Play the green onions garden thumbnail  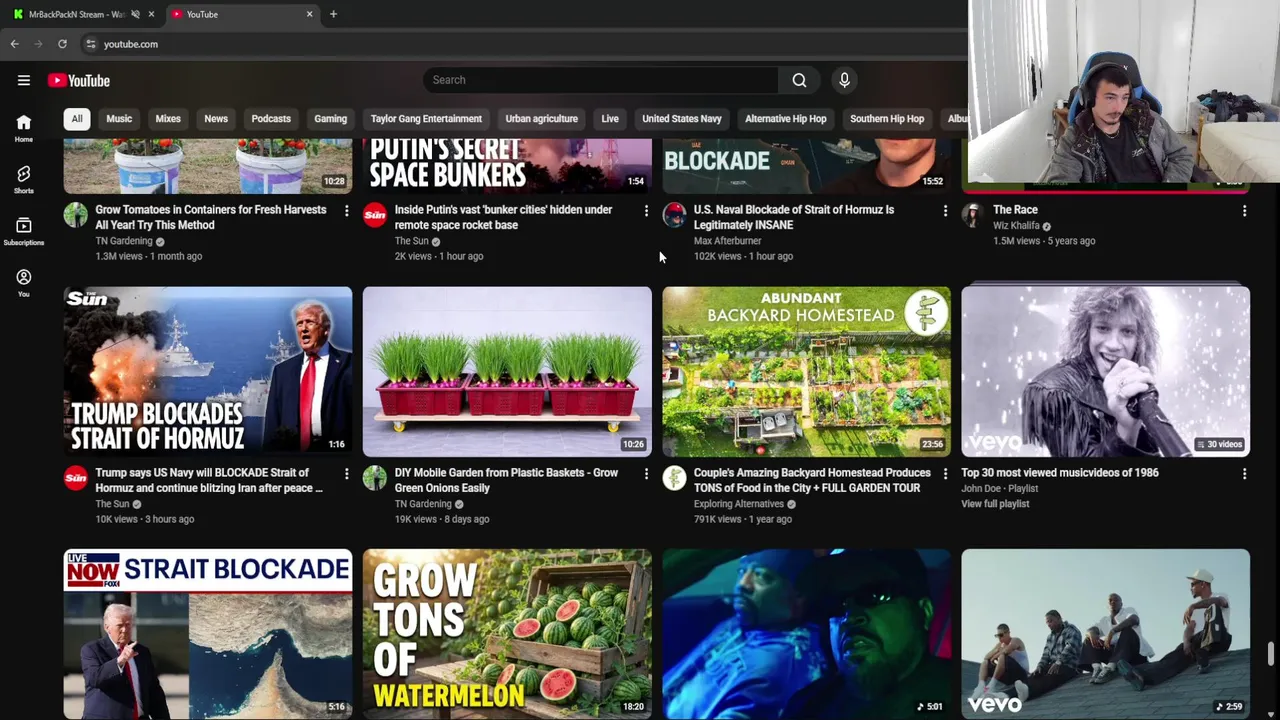pos(507,372)
